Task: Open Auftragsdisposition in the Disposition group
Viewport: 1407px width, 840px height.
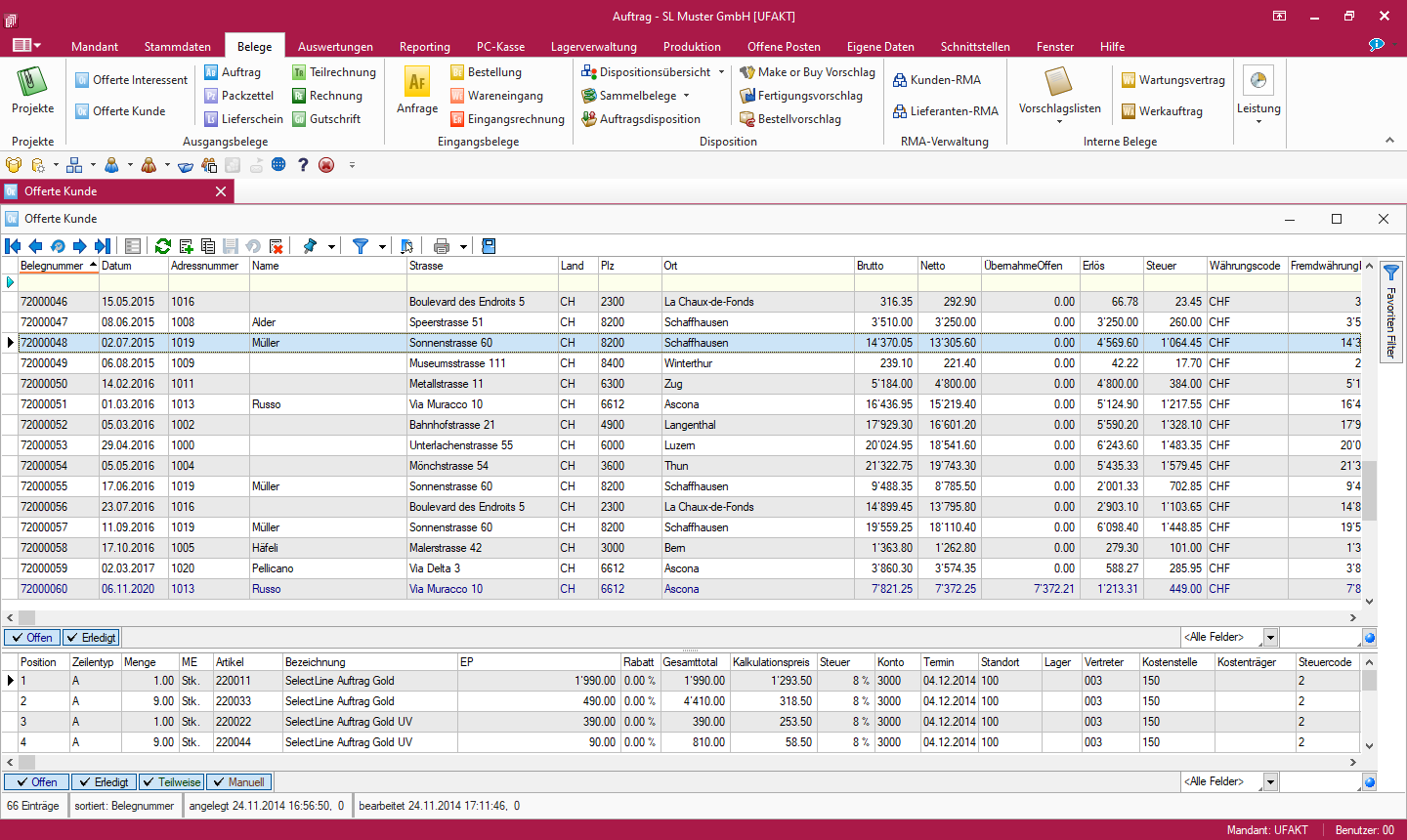Action: pyautogui.click(x=641, y=119)
